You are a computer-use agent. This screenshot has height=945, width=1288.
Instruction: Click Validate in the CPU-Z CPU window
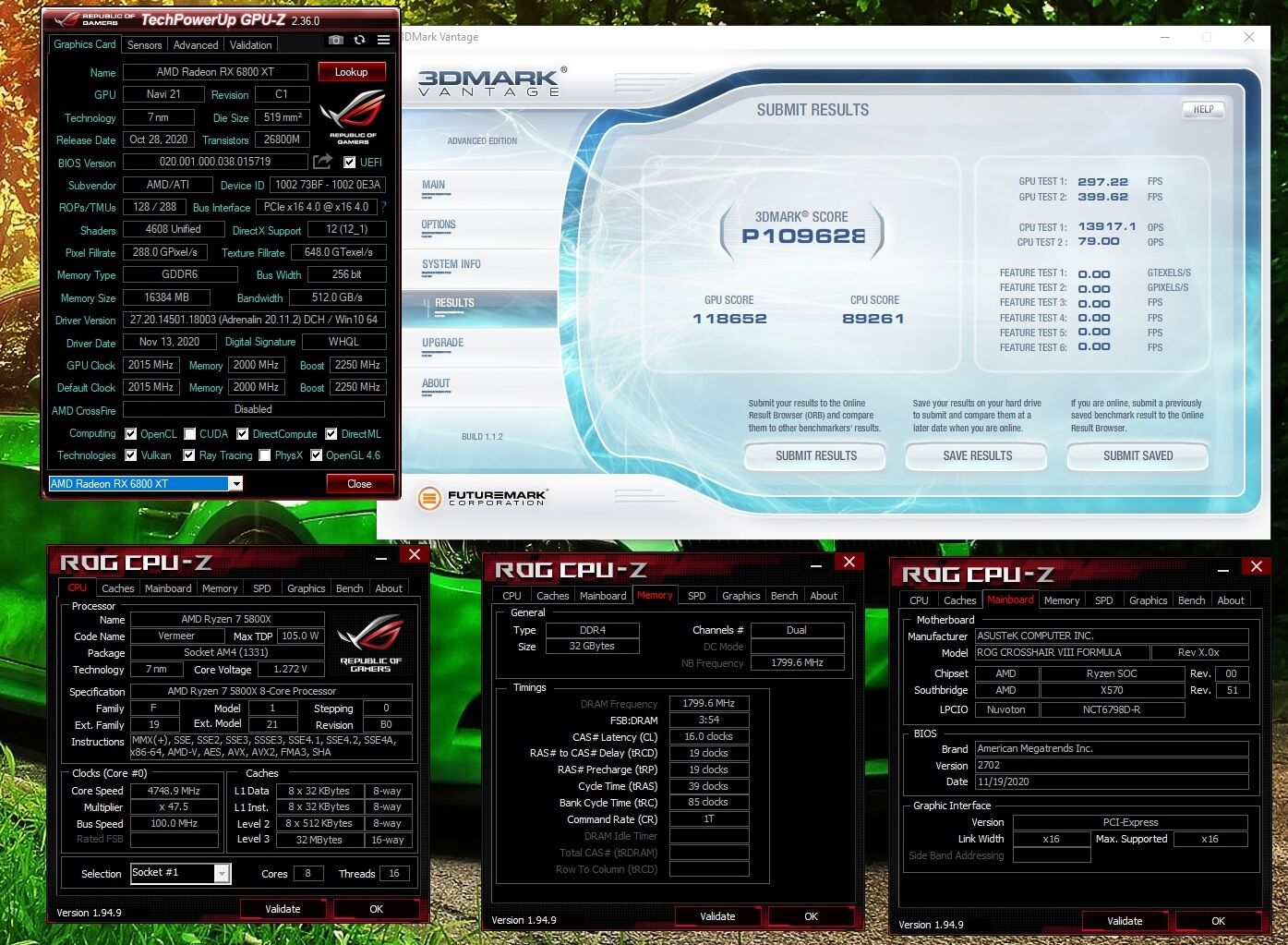point(283,909)
